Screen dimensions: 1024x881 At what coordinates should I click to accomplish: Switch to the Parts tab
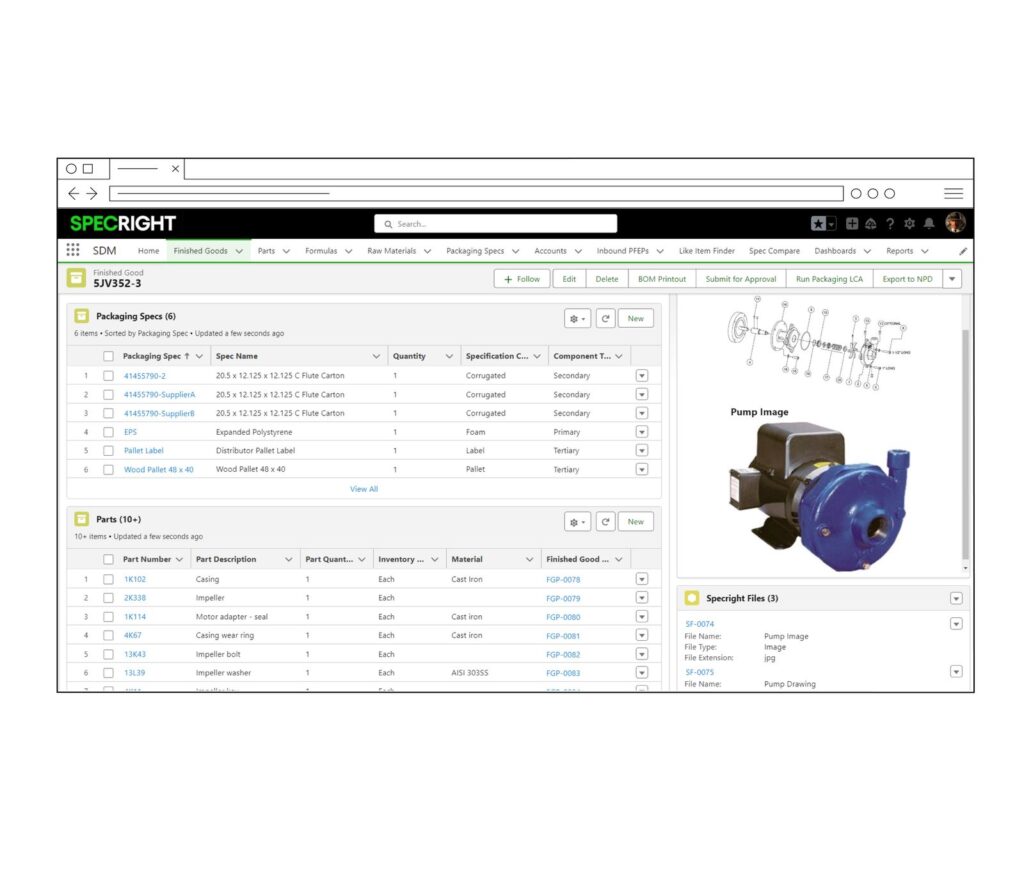tap(266, 251)
